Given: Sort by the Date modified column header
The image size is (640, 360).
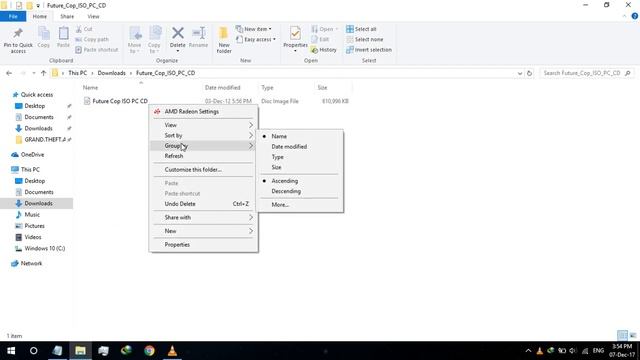Looking at the screenshot, I should pyautogui.click(x=222, y=87).
